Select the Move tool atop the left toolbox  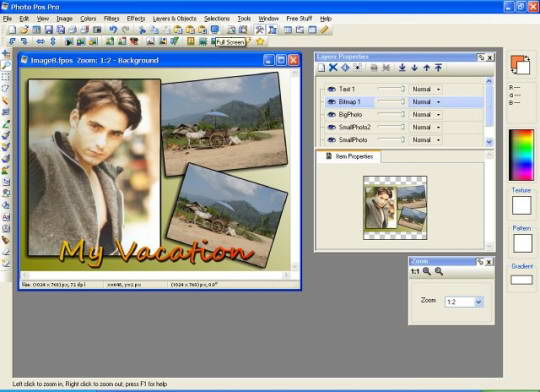pos(6,53)
